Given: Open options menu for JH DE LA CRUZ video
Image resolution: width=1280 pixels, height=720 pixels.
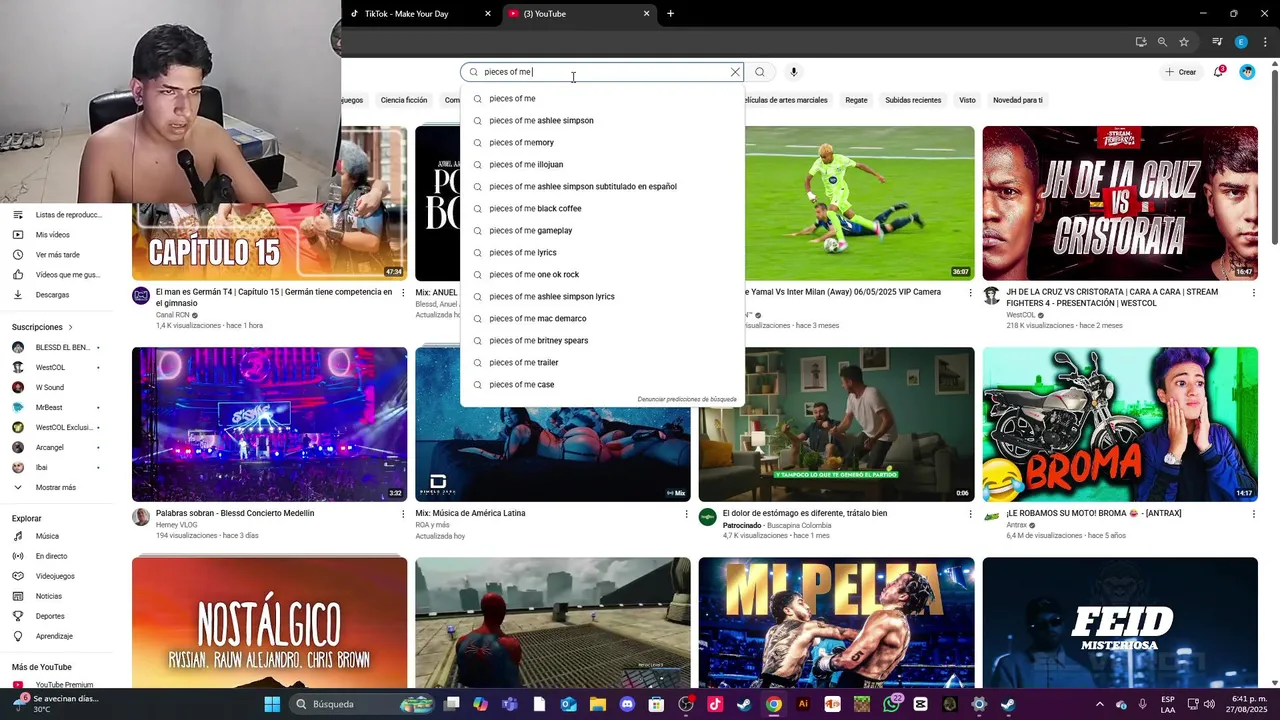Looking at the screenshot, I should 1254,293.
